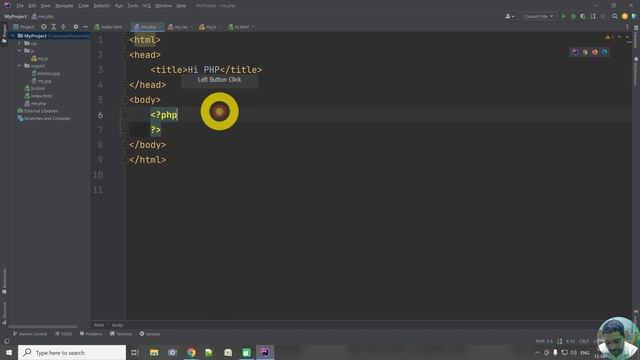Image resolution: width=640 pixels, height=360 pixels.
Task: Select hi.html in project tree
Action: point(35,88)
